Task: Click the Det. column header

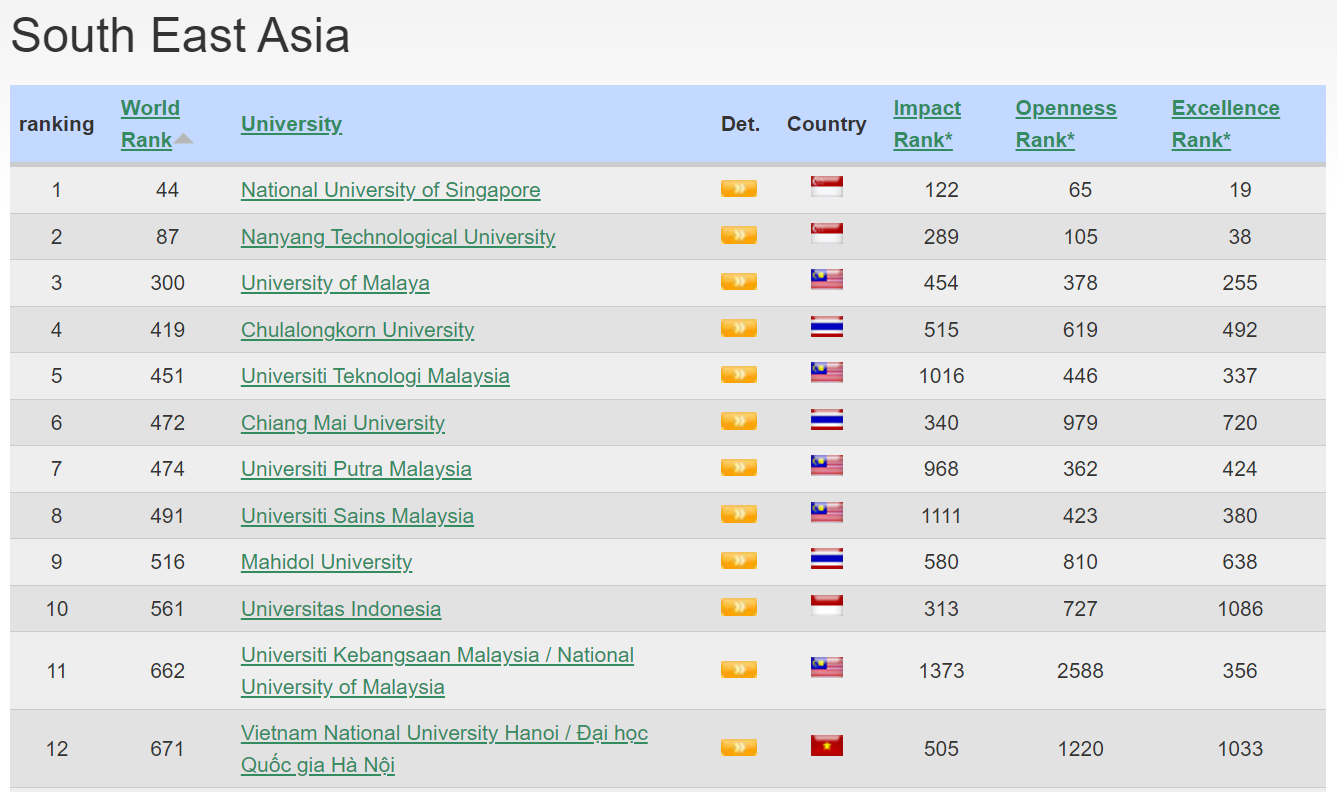Action: pyautogui.click(x=740, y=124)
